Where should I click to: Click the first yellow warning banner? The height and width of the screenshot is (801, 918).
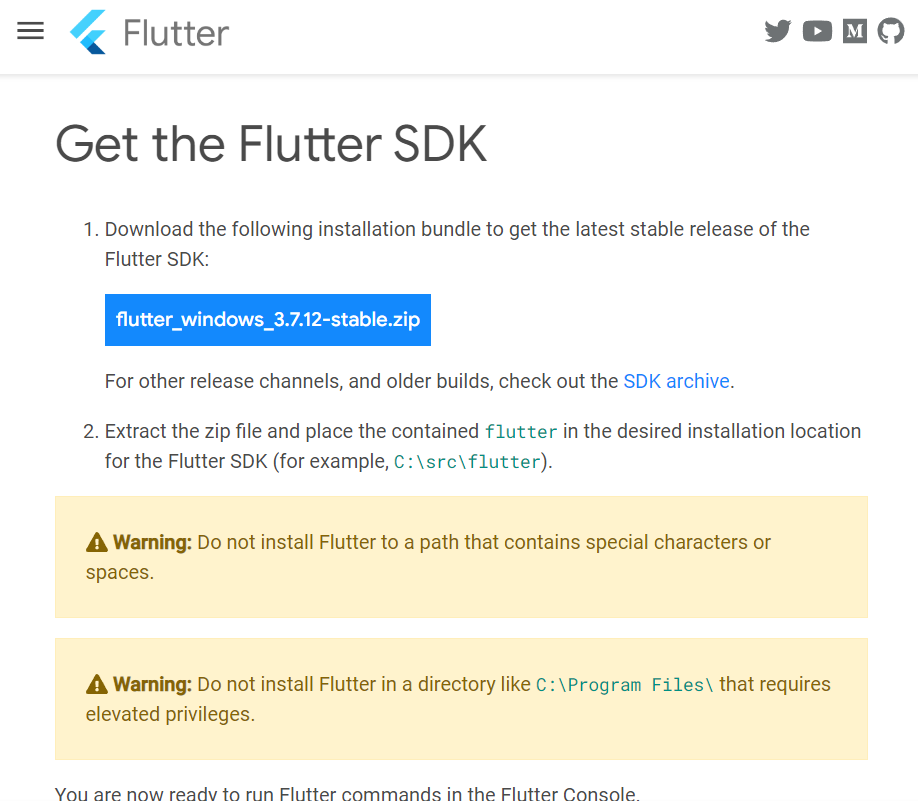click(x=460, y=556)
